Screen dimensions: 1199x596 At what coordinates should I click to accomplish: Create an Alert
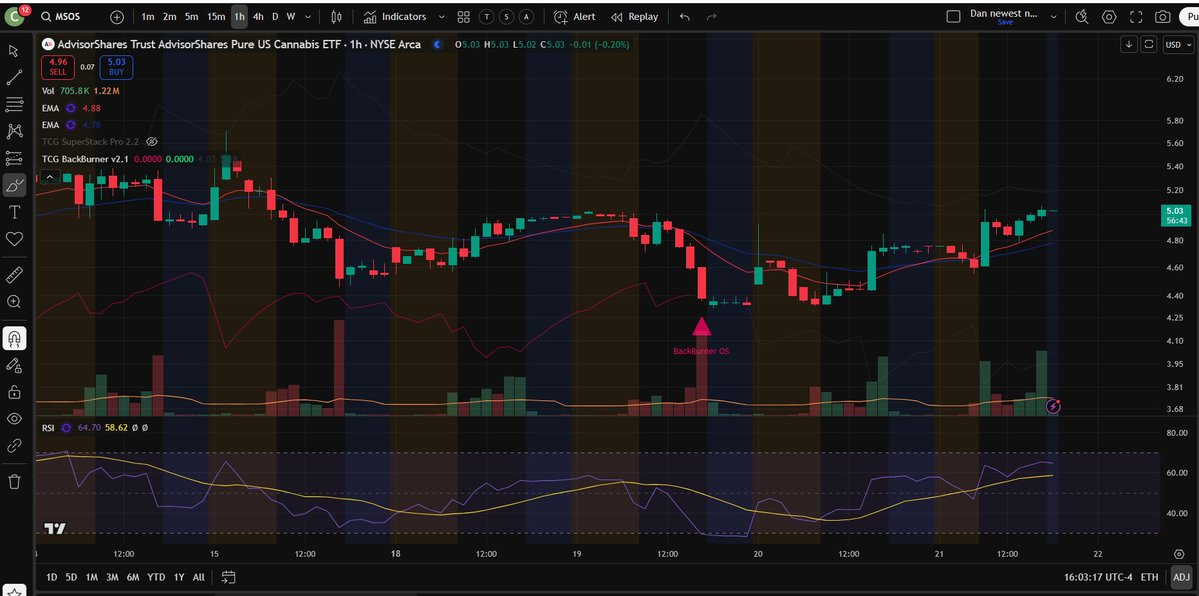pyautogui.click(x=574, y=17)
